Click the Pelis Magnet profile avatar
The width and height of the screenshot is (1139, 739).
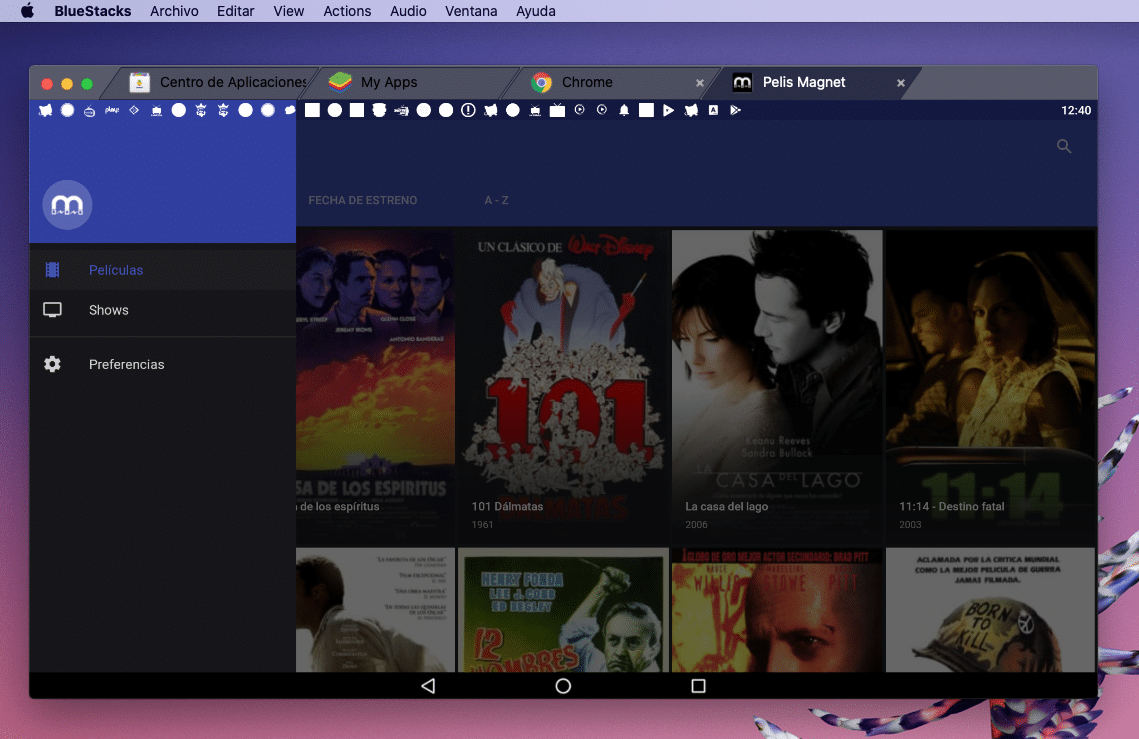[x=66, y=204]
